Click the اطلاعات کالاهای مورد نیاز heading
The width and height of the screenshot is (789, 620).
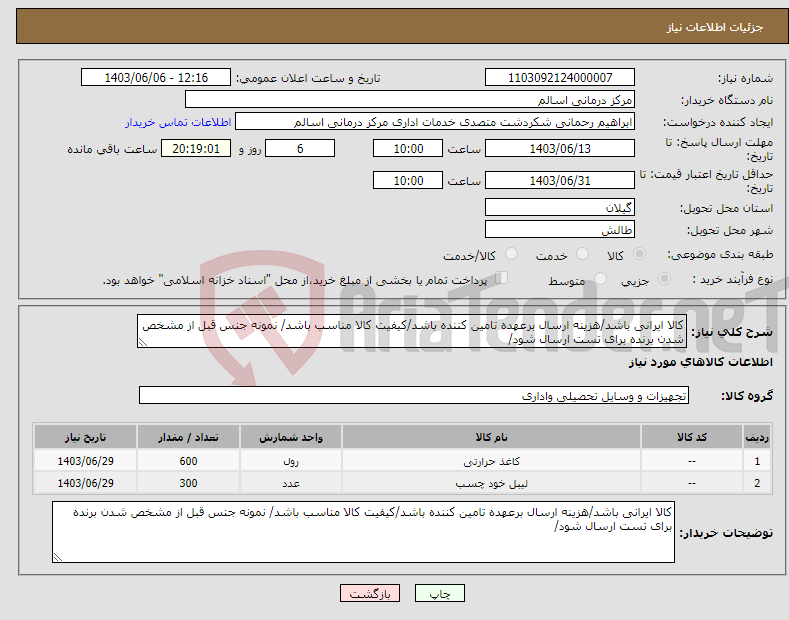pos(700,362)
